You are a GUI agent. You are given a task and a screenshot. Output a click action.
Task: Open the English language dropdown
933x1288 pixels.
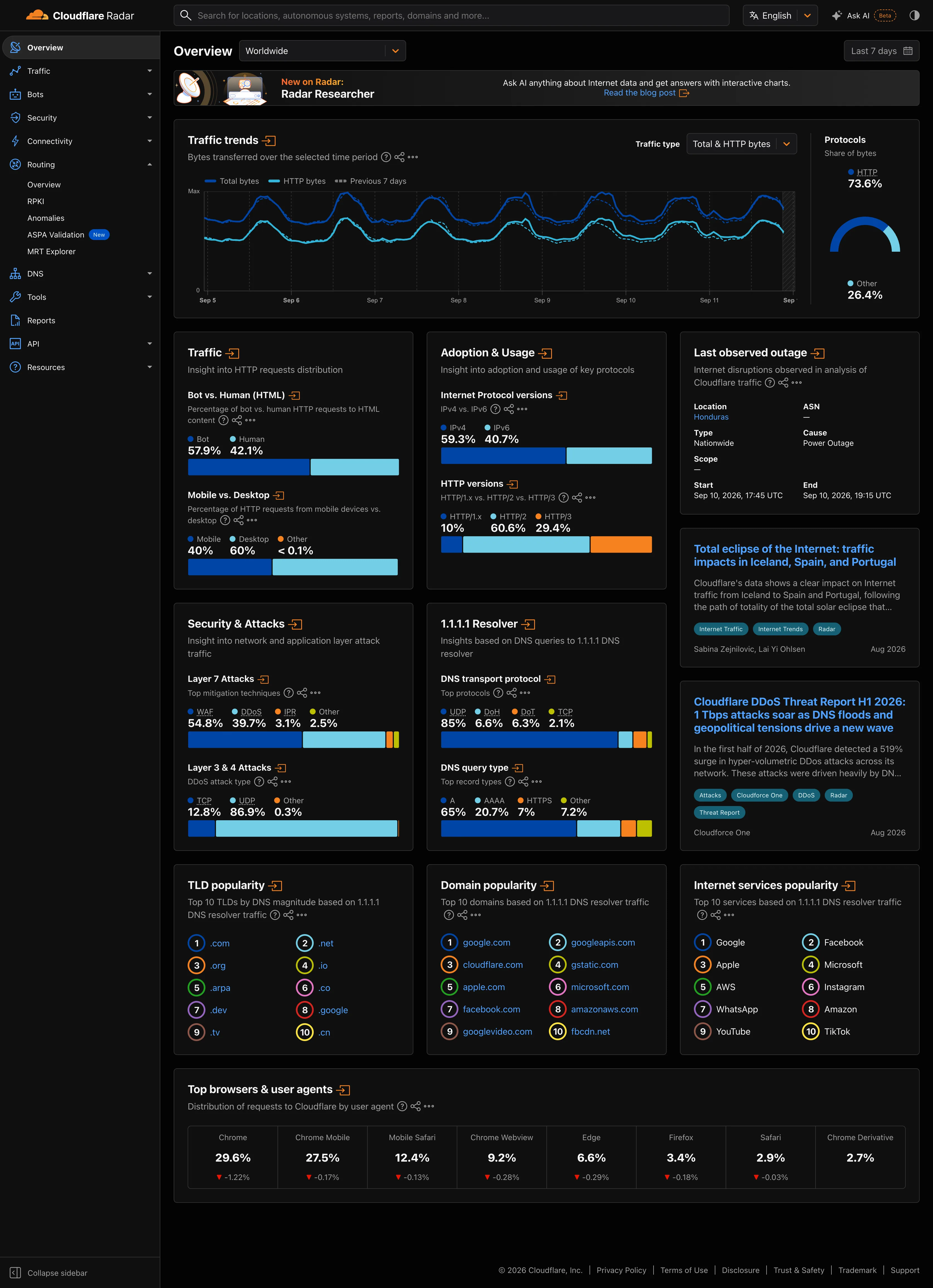pyautogui.click(x=780, y=15)
